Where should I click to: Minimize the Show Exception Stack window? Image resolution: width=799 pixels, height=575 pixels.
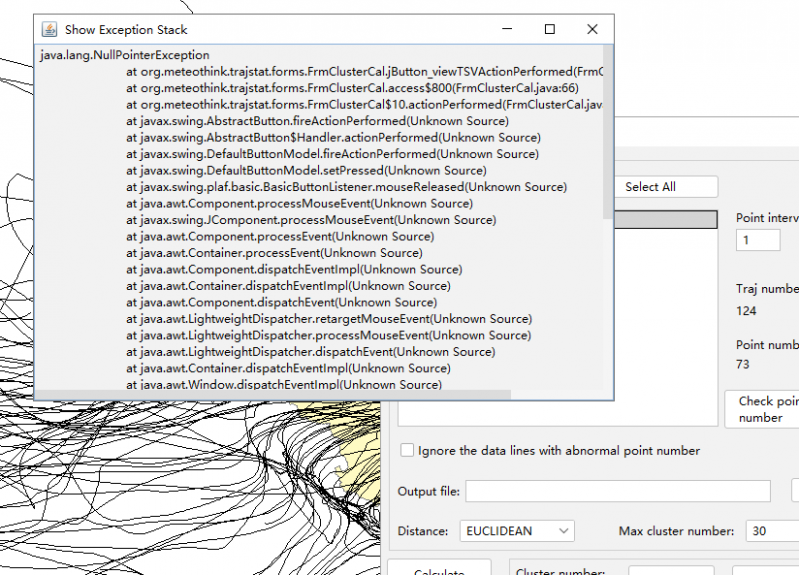pyautogui.click(x=506, y=30)
